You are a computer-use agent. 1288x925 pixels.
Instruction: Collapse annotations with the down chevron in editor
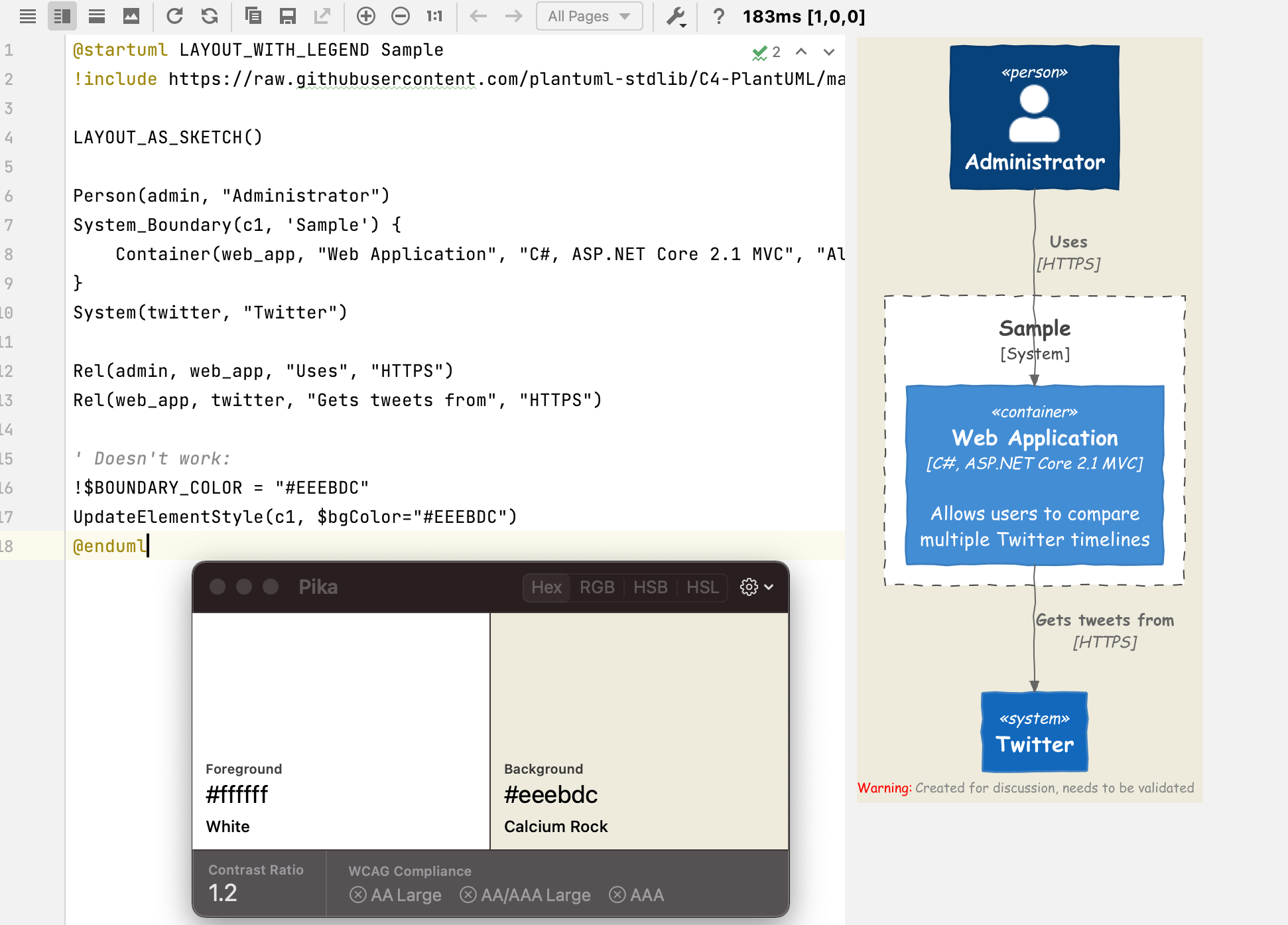(x=828, y=52)
